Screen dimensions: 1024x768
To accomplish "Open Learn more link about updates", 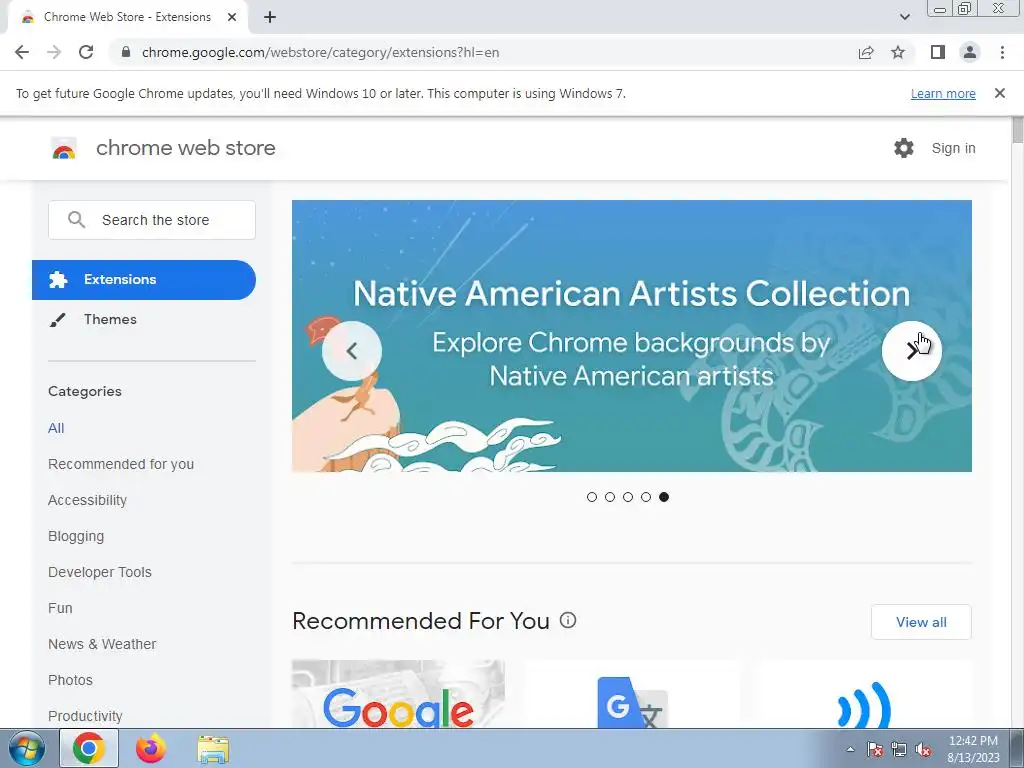I will coord(943,93).
